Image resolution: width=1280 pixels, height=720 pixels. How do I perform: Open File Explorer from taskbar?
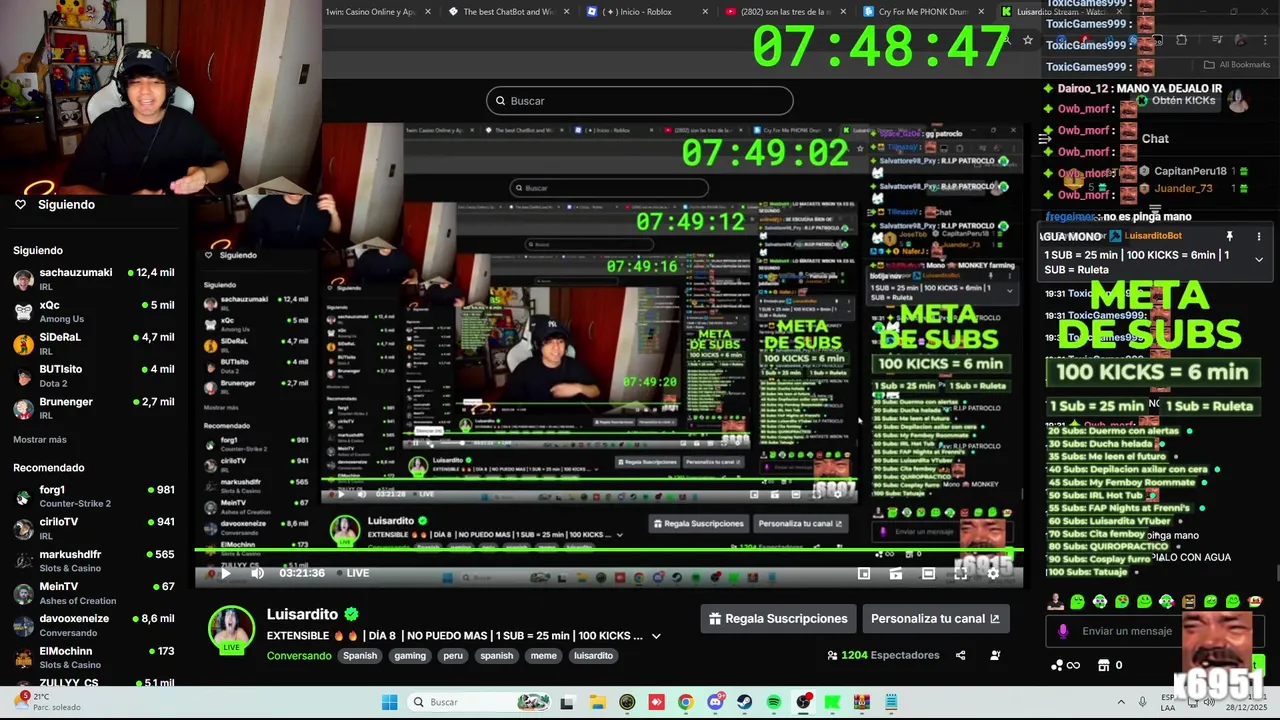pyautogui.click(x=597, y=702)
